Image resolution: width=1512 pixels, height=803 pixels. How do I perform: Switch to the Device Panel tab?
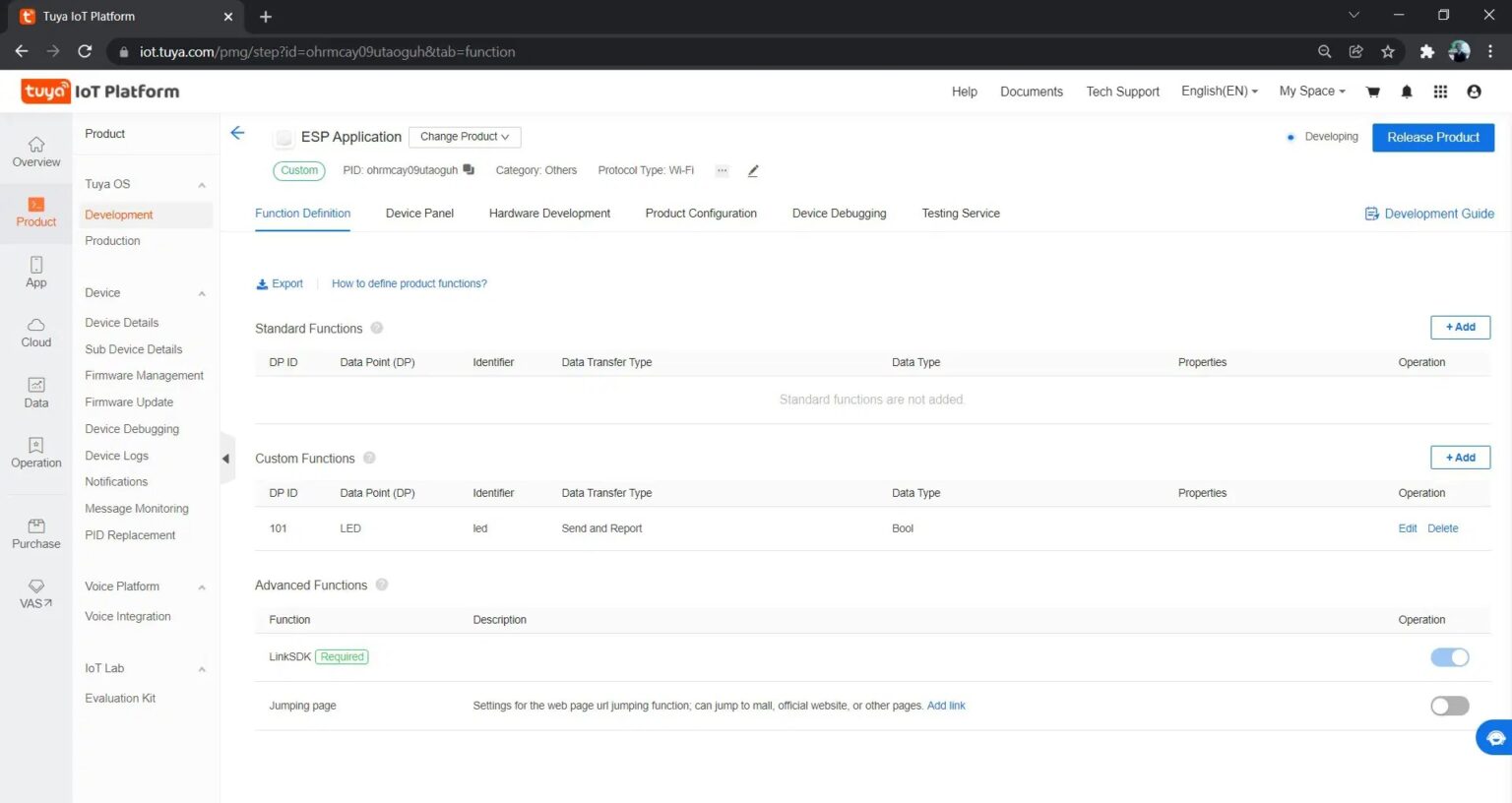coord(419,213)
